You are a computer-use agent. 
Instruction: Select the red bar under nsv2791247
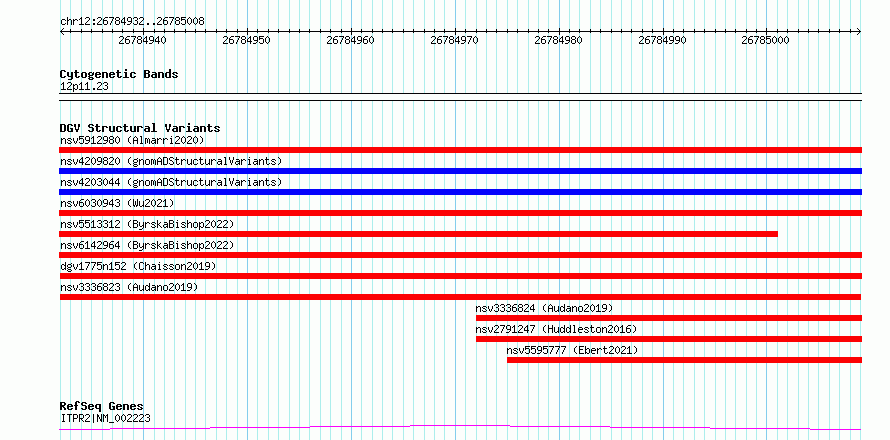[669, 339]
